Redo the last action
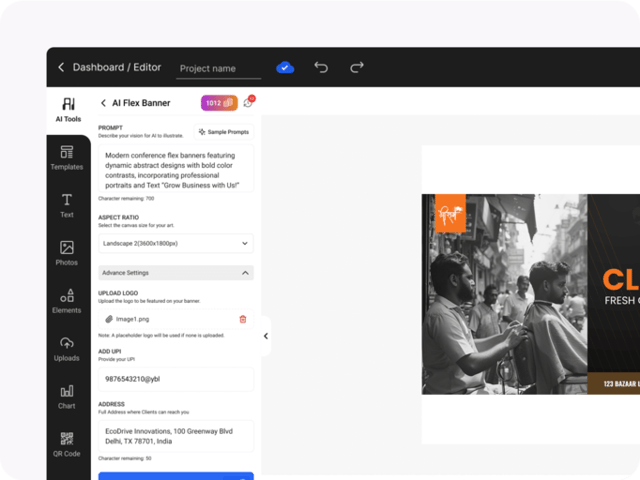The height and width of the screenshot is (480, 640). (x=356, y=67)
